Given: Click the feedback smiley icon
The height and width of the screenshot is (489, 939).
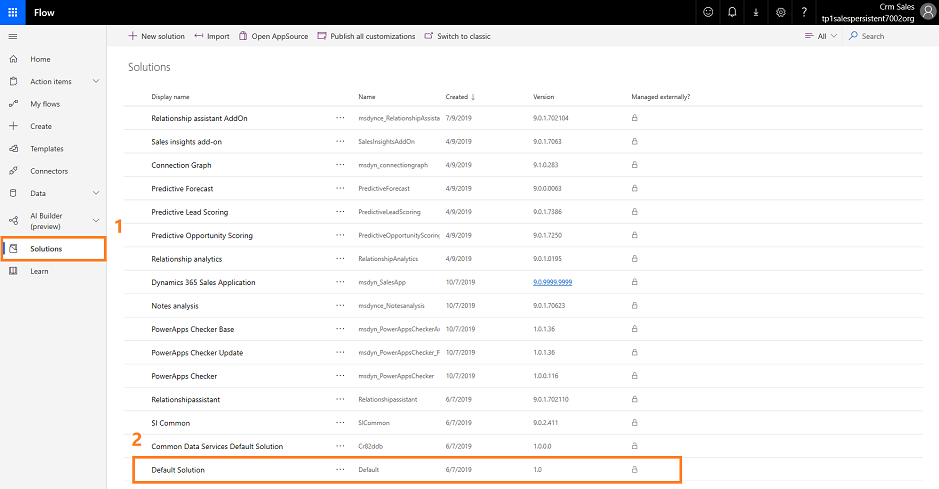Looking at the screenshot, I should pyautogui.click(x=708, y=12).
